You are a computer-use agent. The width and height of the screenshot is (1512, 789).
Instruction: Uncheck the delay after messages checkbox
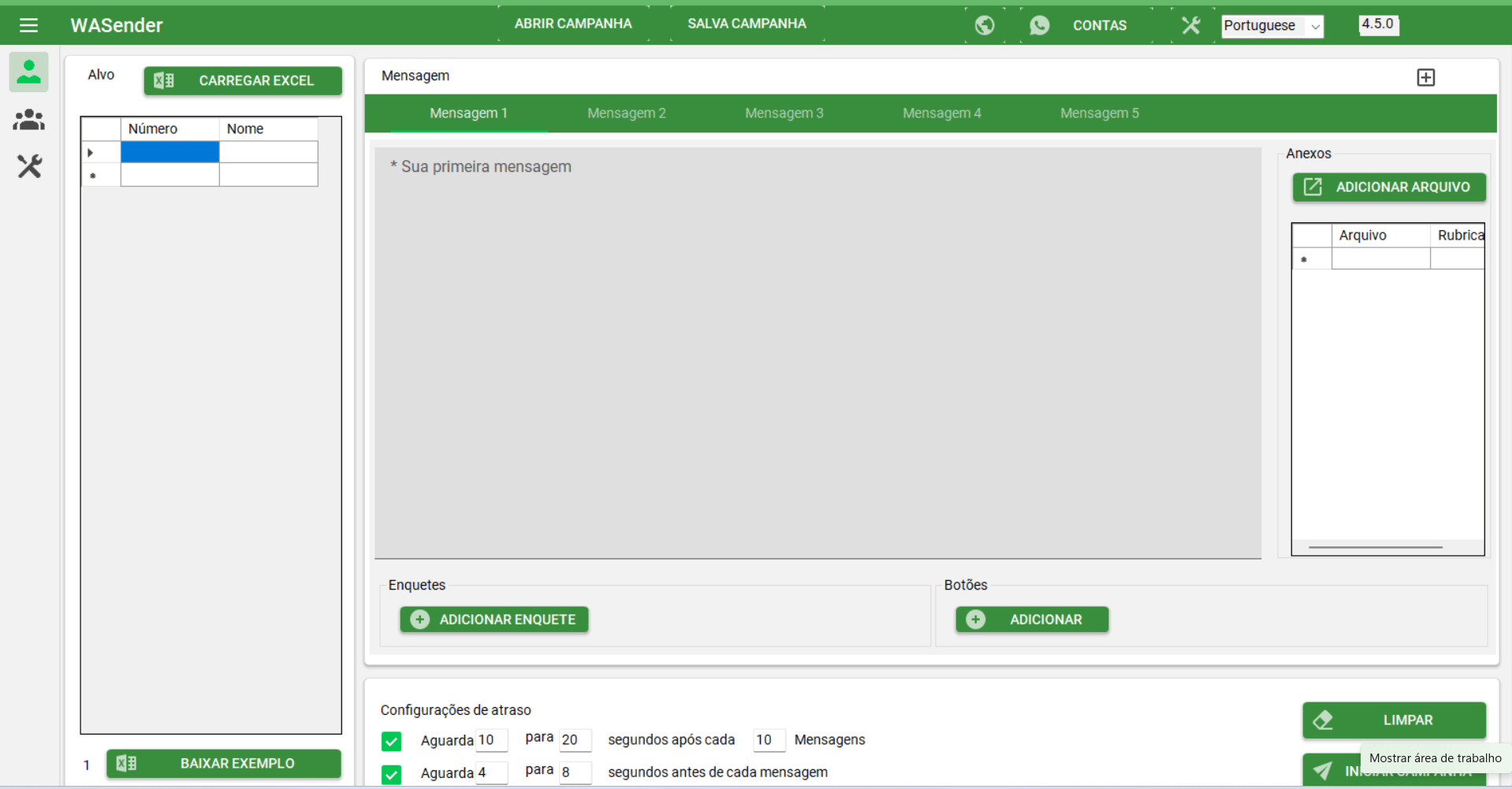click(391, 741)
